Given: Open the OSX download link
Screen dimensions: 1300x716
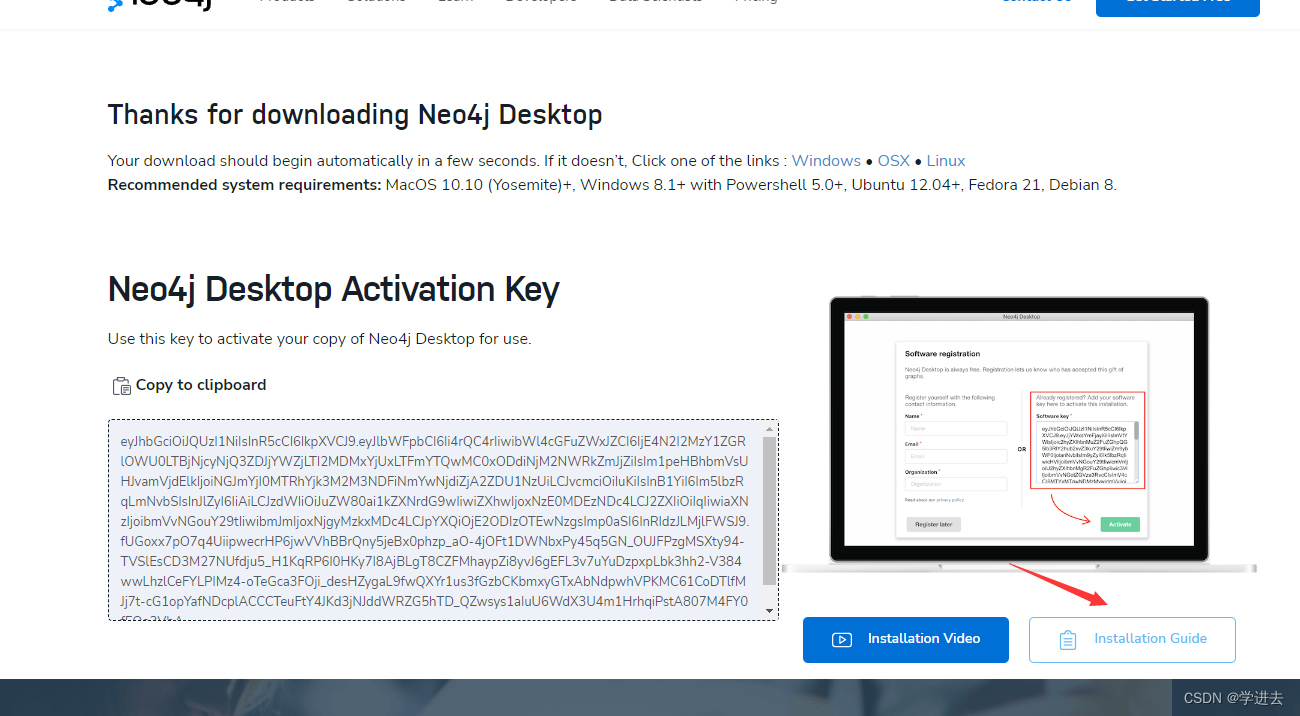Looking at the screenshot, I should coord(894,161).
